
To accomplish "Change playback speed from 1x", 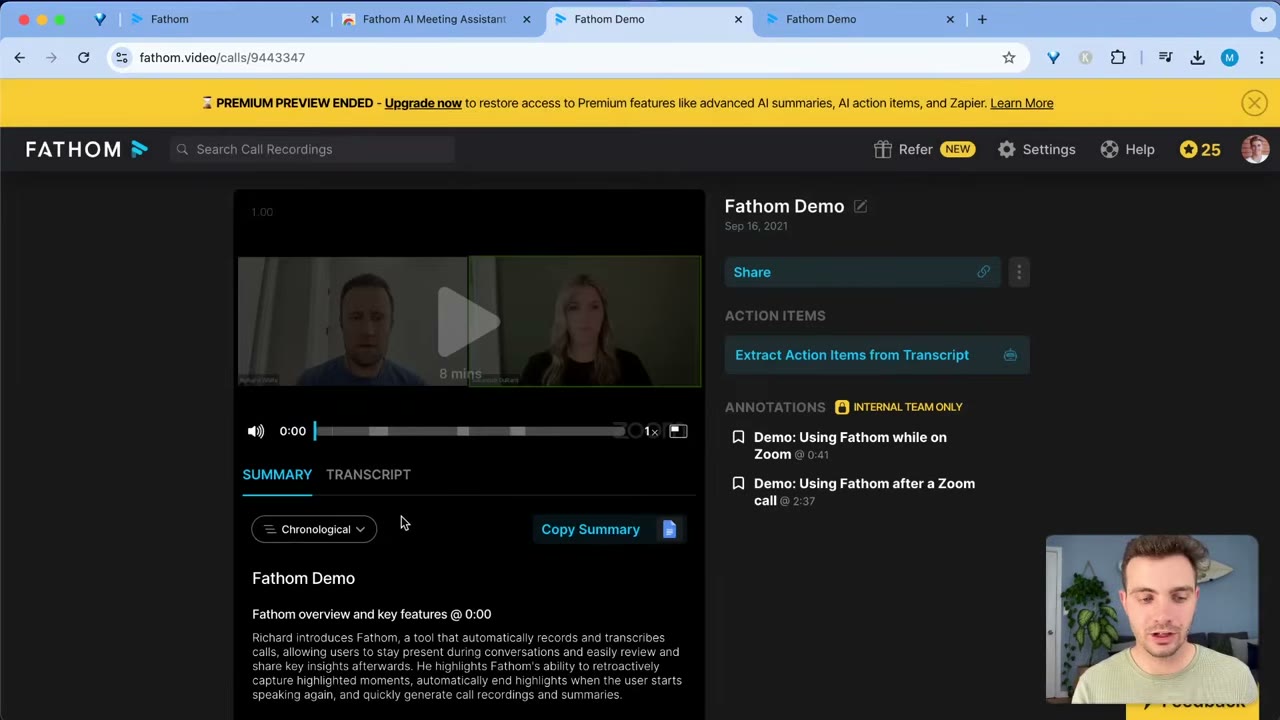I will pyautogui.click(x=650, y=431).
